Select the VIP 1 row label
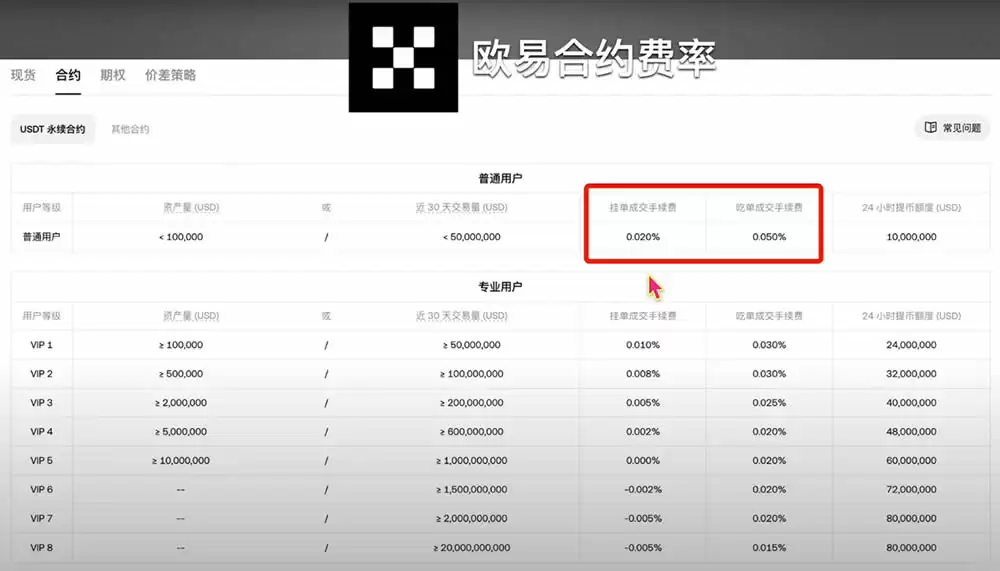 tap(41, 345)
